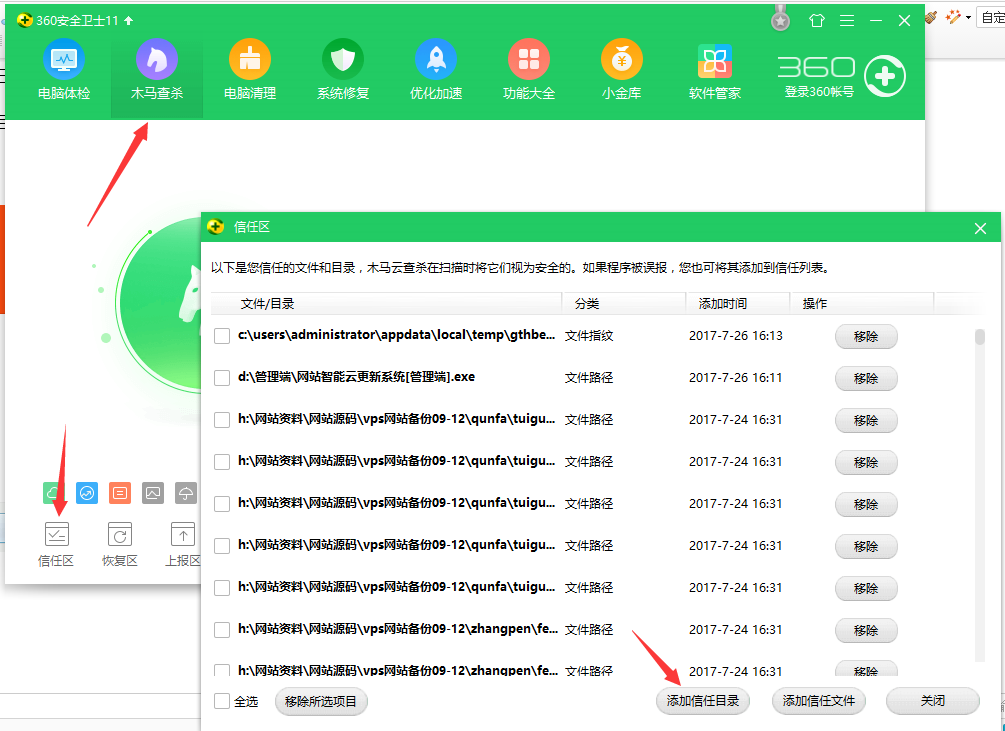Expand the dropdown arrow beside magic wand
This screenshot has height=731, width=1005.
968,18
